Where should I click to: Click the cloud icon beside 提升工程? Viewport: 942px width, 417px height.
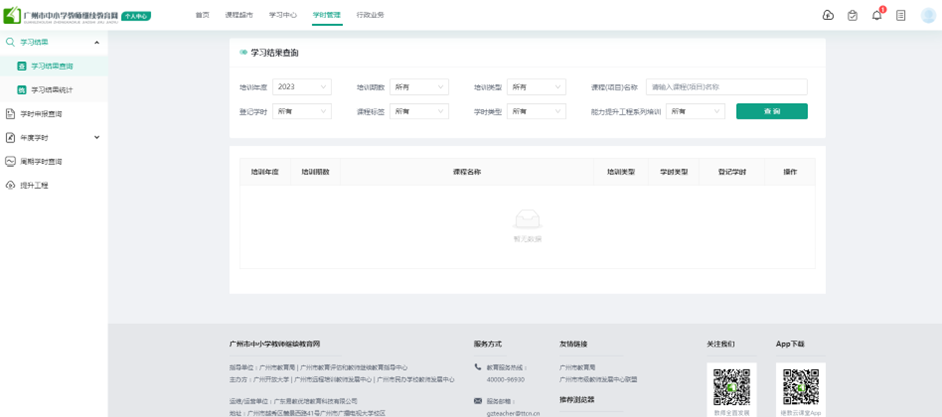[x=10, y=186]
